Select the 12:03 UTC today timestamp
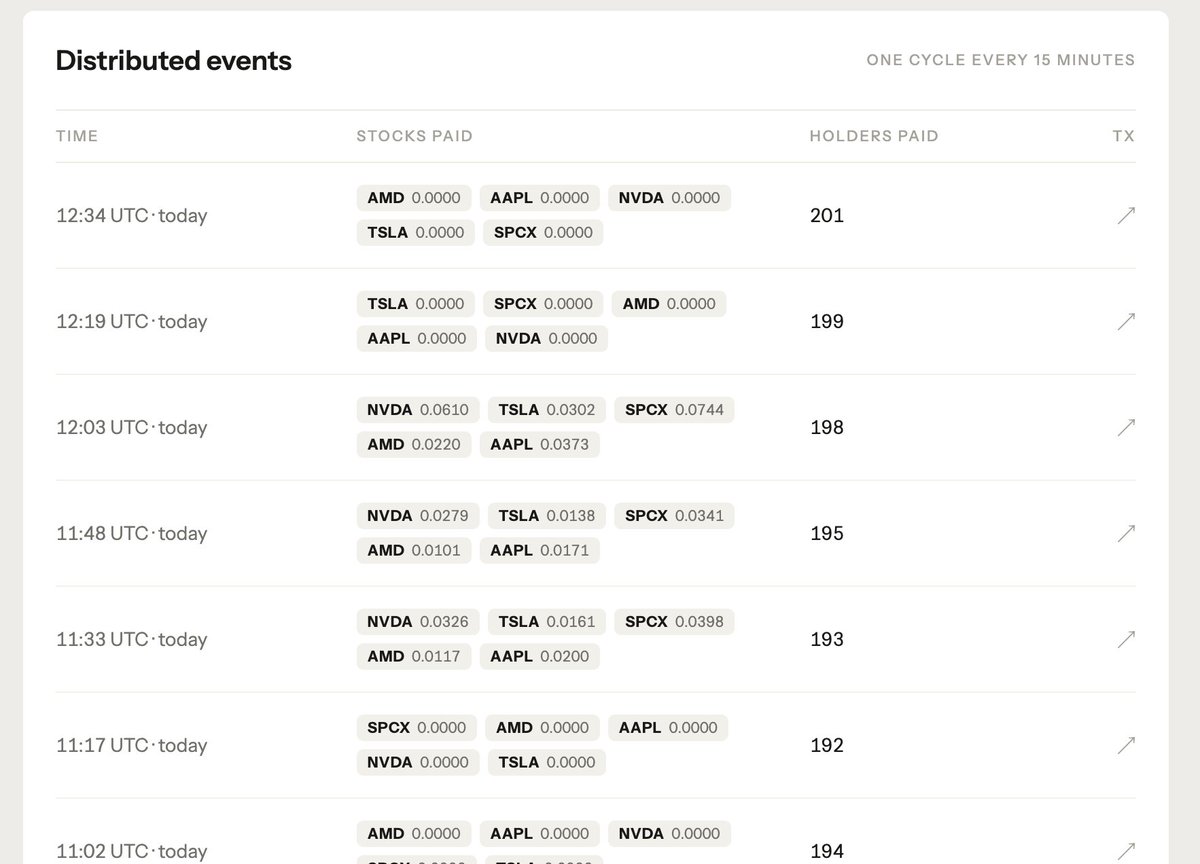 132,427
